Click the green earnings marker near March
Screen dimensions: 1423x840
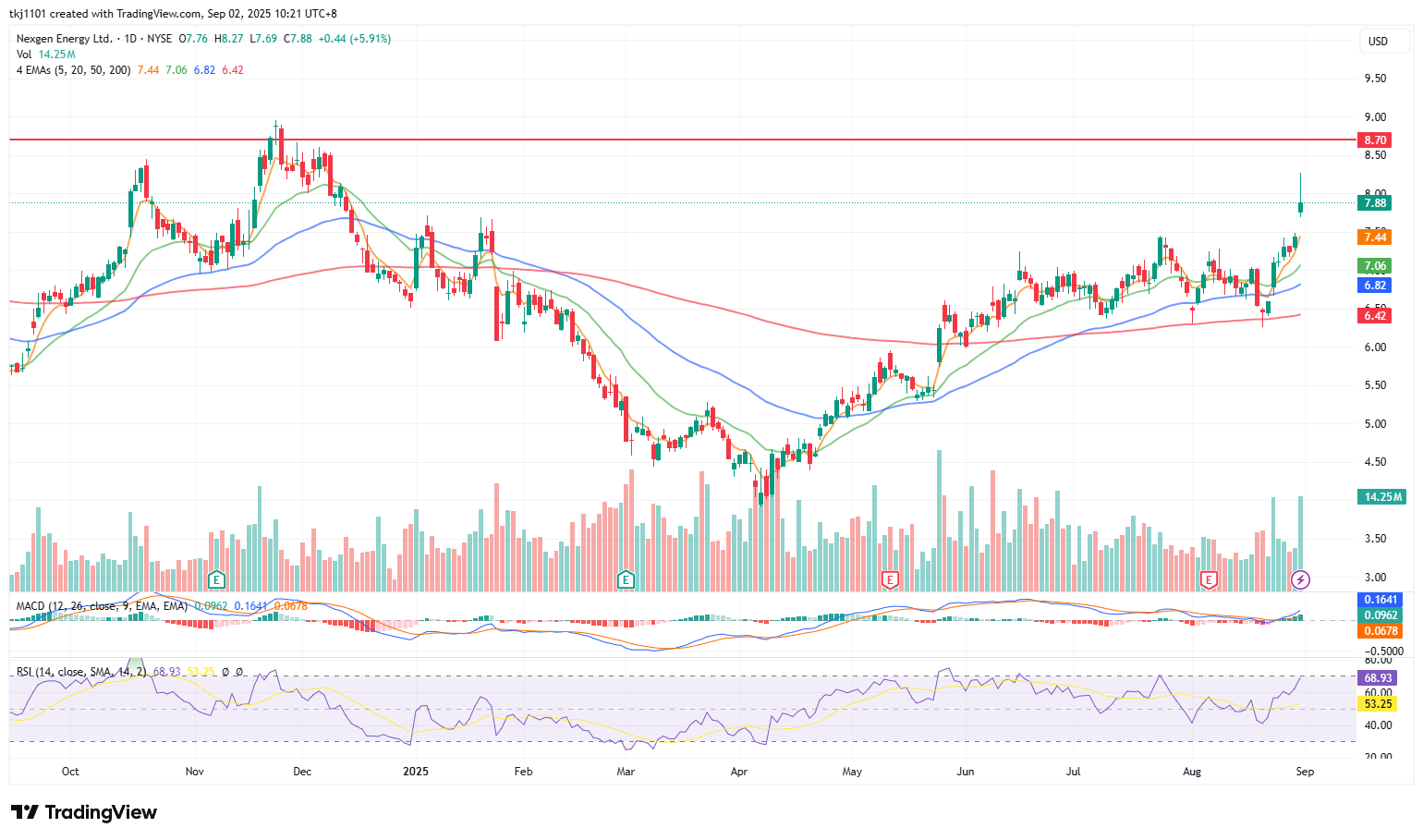click(626, 580)
